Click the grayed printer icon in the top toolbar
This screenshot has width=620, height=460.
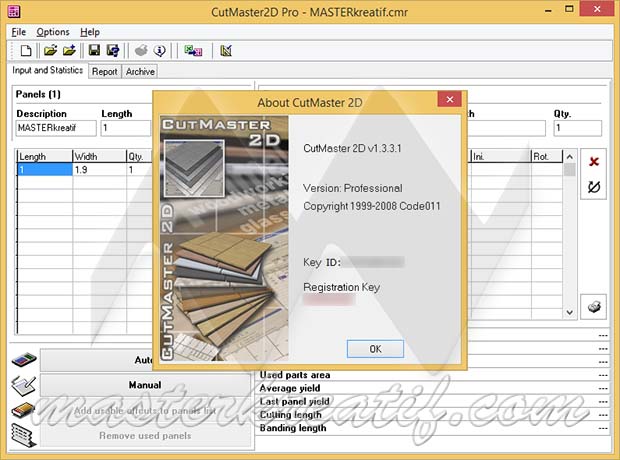click(141, 51)
